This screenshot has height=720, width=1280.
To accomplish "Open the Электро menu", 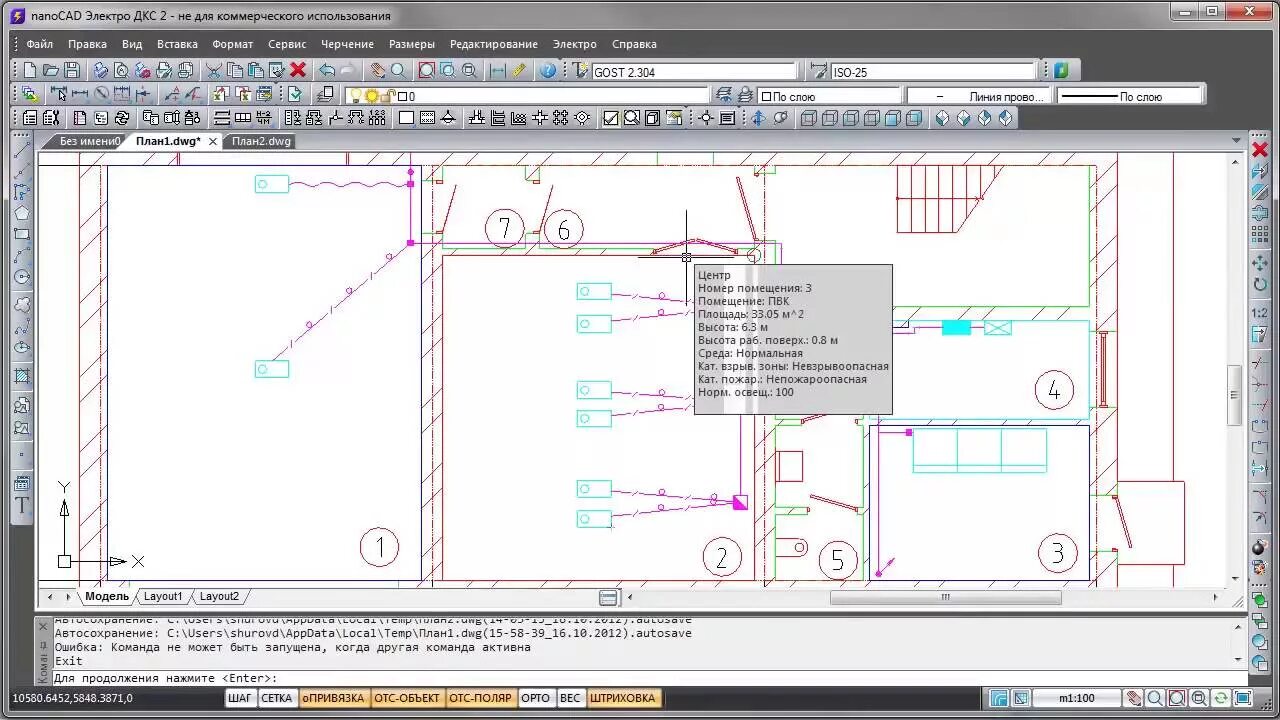I will click(x=575, y=44).
